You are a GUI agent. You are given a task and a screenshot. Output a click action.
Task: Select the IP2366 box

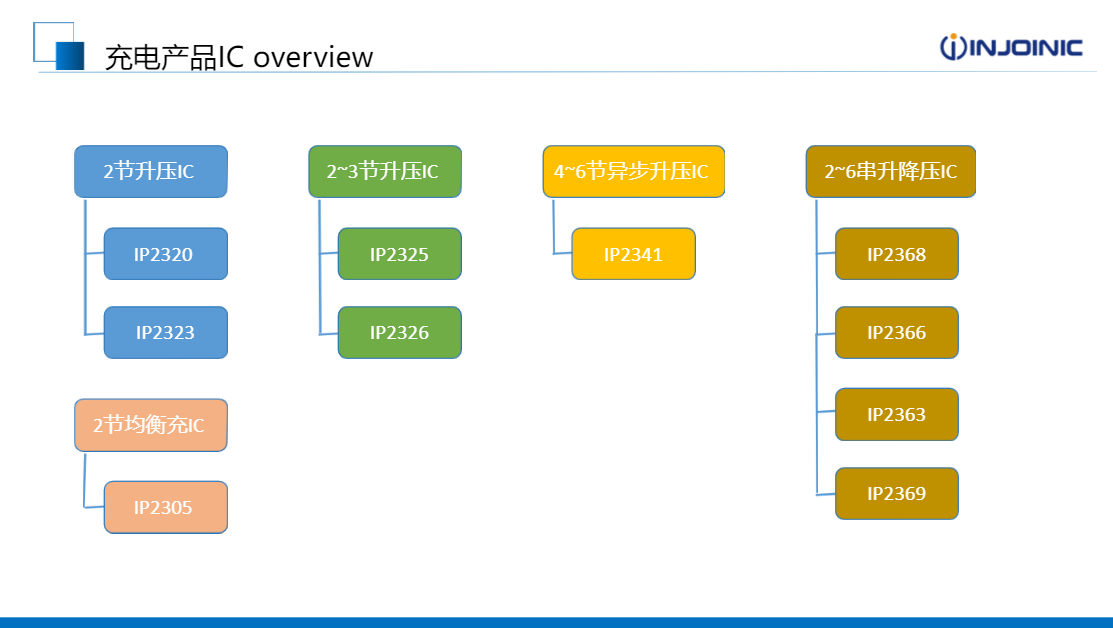[x=897, y=333]
